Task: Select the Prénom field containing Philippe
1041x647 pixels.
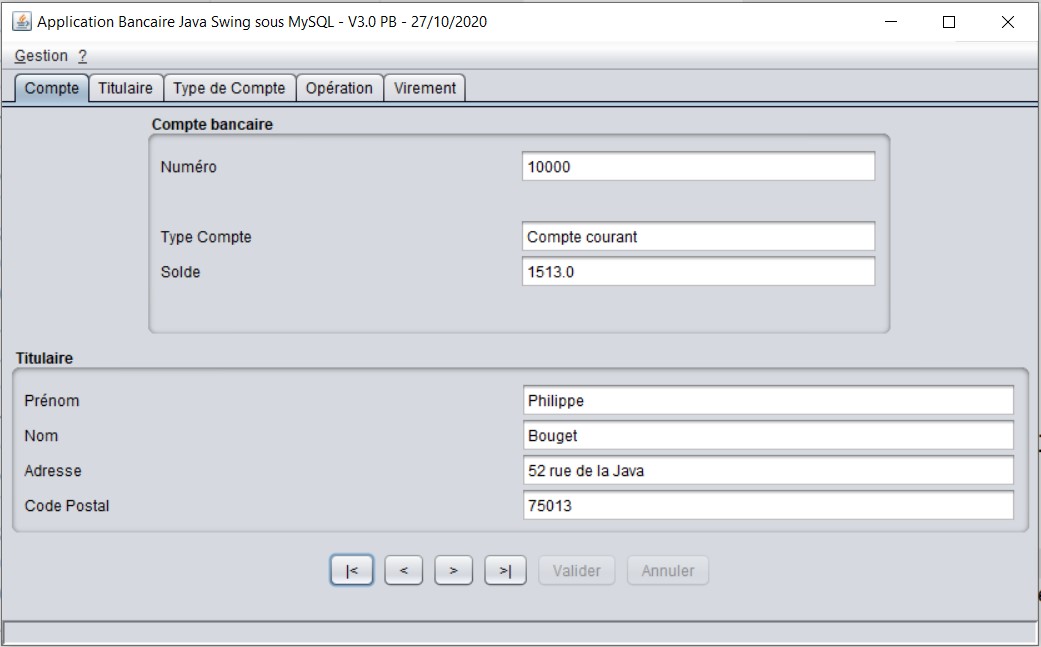Action: [x=768, y=401]
